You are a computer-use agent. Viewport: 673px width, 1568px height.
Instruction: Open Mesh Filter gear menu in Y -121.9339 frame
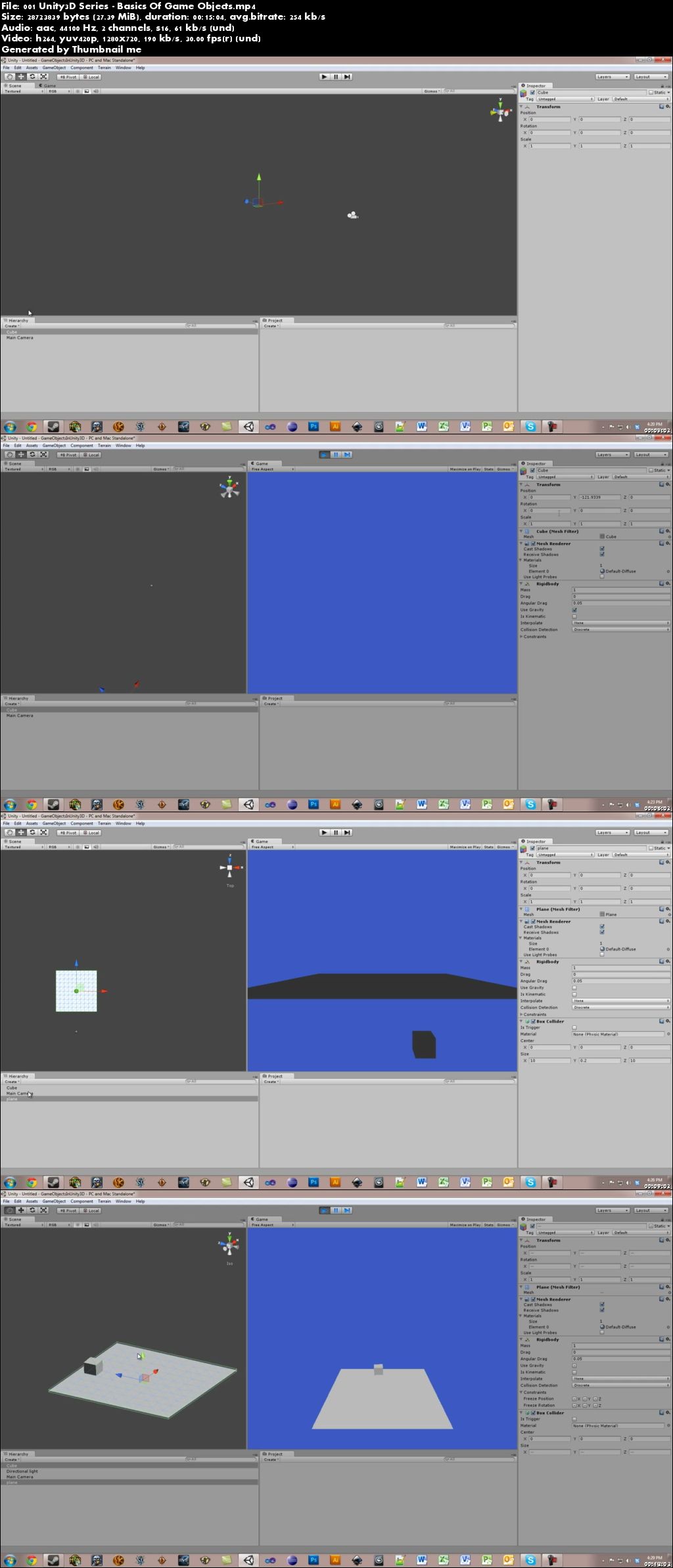668,531
